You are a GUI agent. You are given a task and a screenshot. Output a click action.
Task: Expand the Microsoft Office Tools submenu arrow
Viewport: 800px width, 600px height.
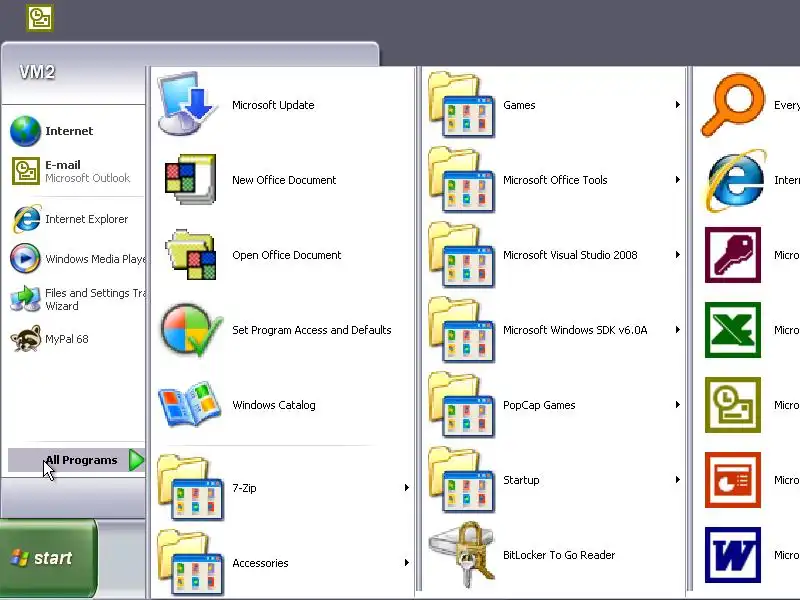(x=678, y=180)
